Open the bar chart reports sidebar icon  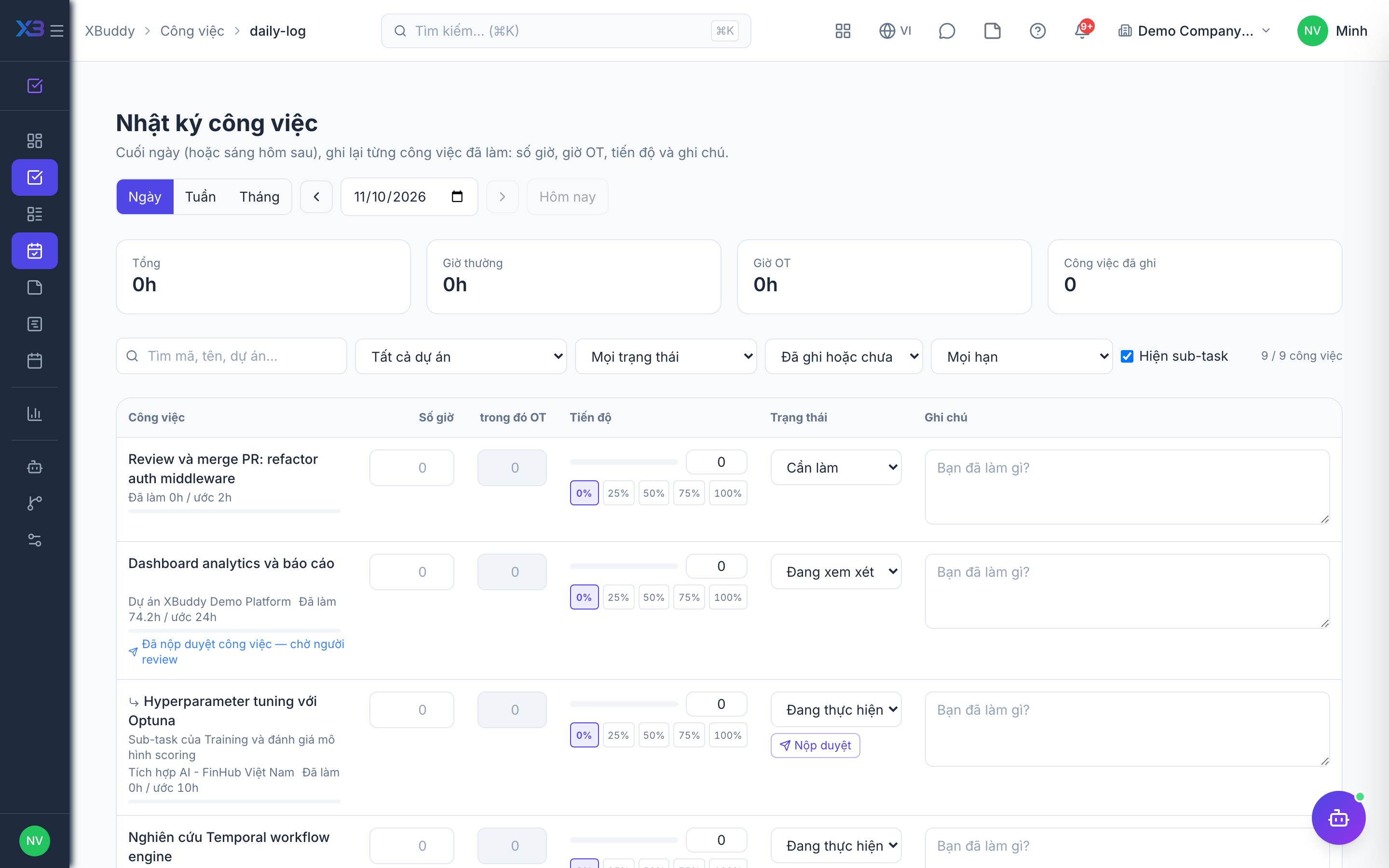click(x=34, y=414)
